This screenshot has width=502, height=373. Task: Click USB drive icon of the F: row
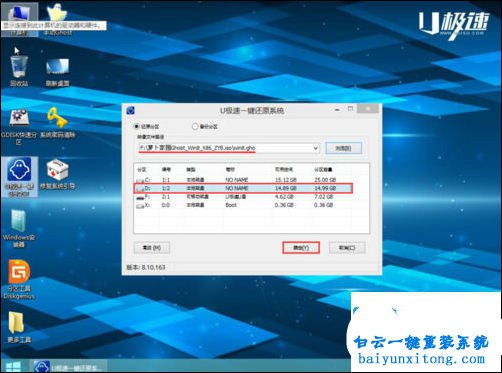click(x=140, y=197)
